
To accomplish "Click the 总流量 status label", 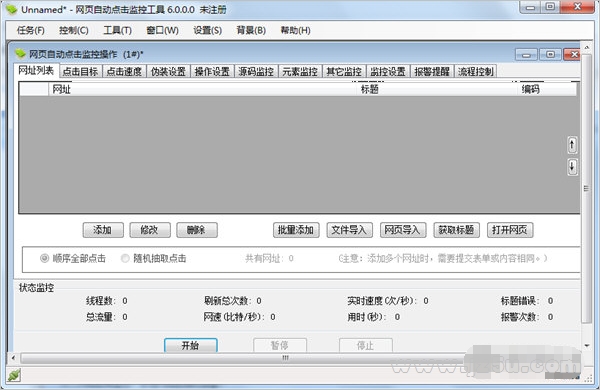I will click(x=101, y=317).
